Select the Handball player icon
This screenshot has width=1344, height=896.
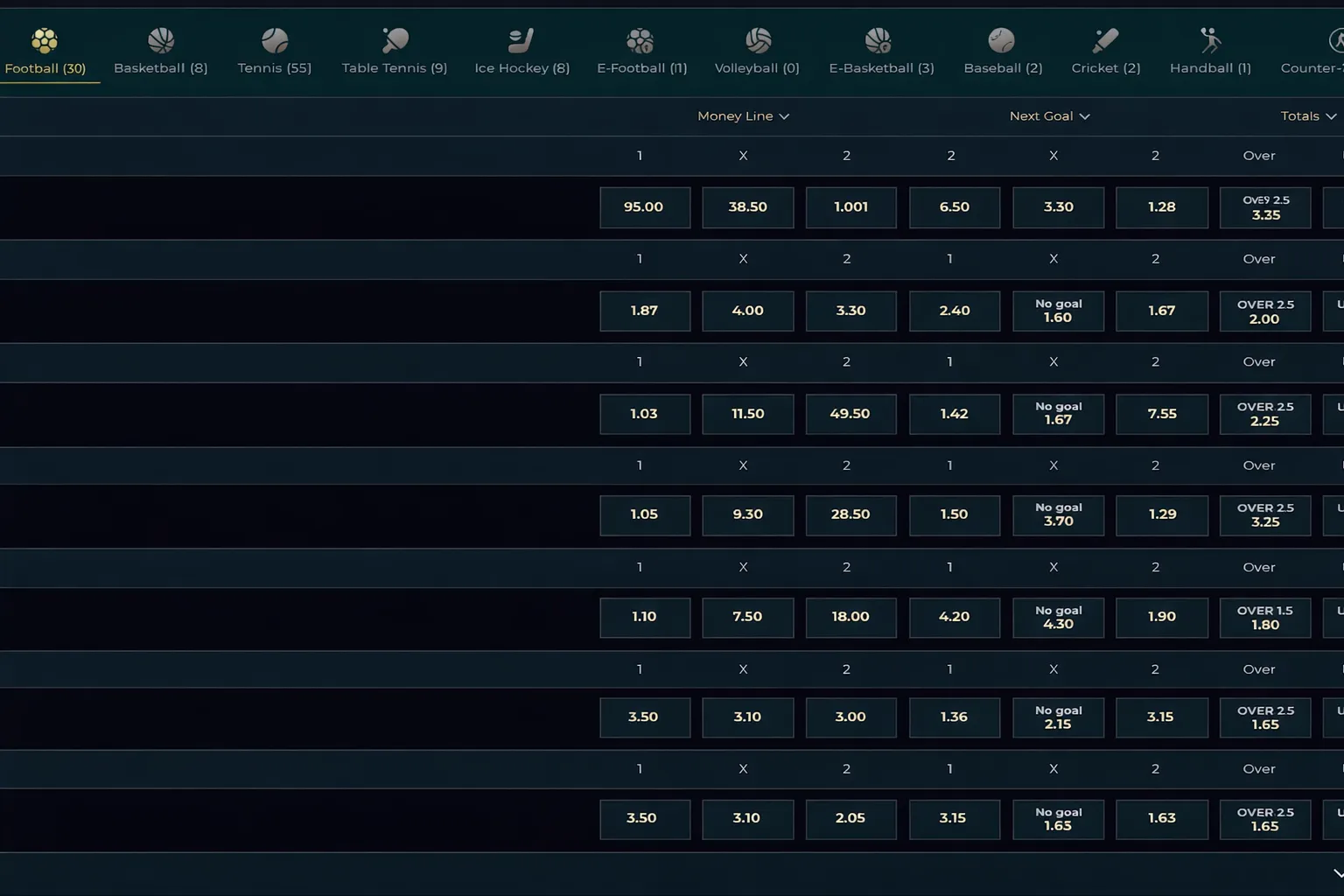1210,40
